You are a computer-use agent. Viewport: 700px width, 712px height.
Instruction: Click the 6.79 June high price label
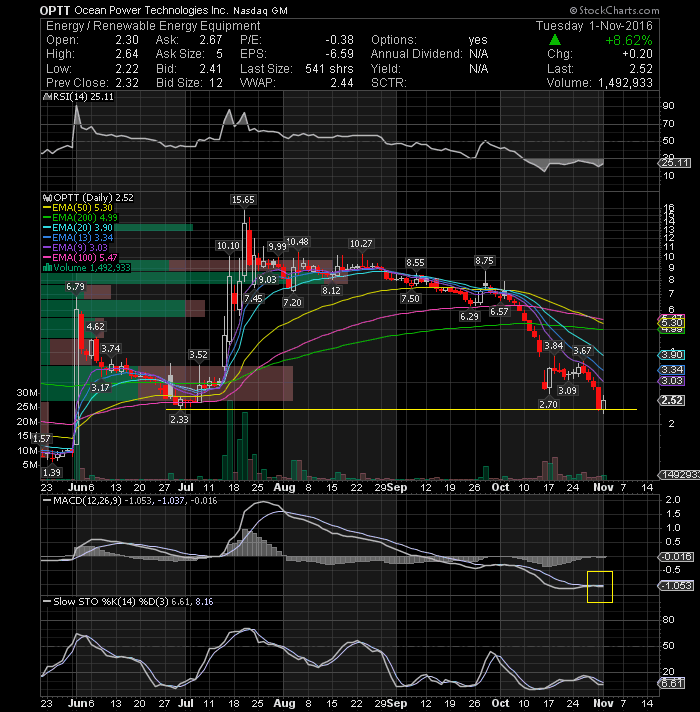coord(75,287)
